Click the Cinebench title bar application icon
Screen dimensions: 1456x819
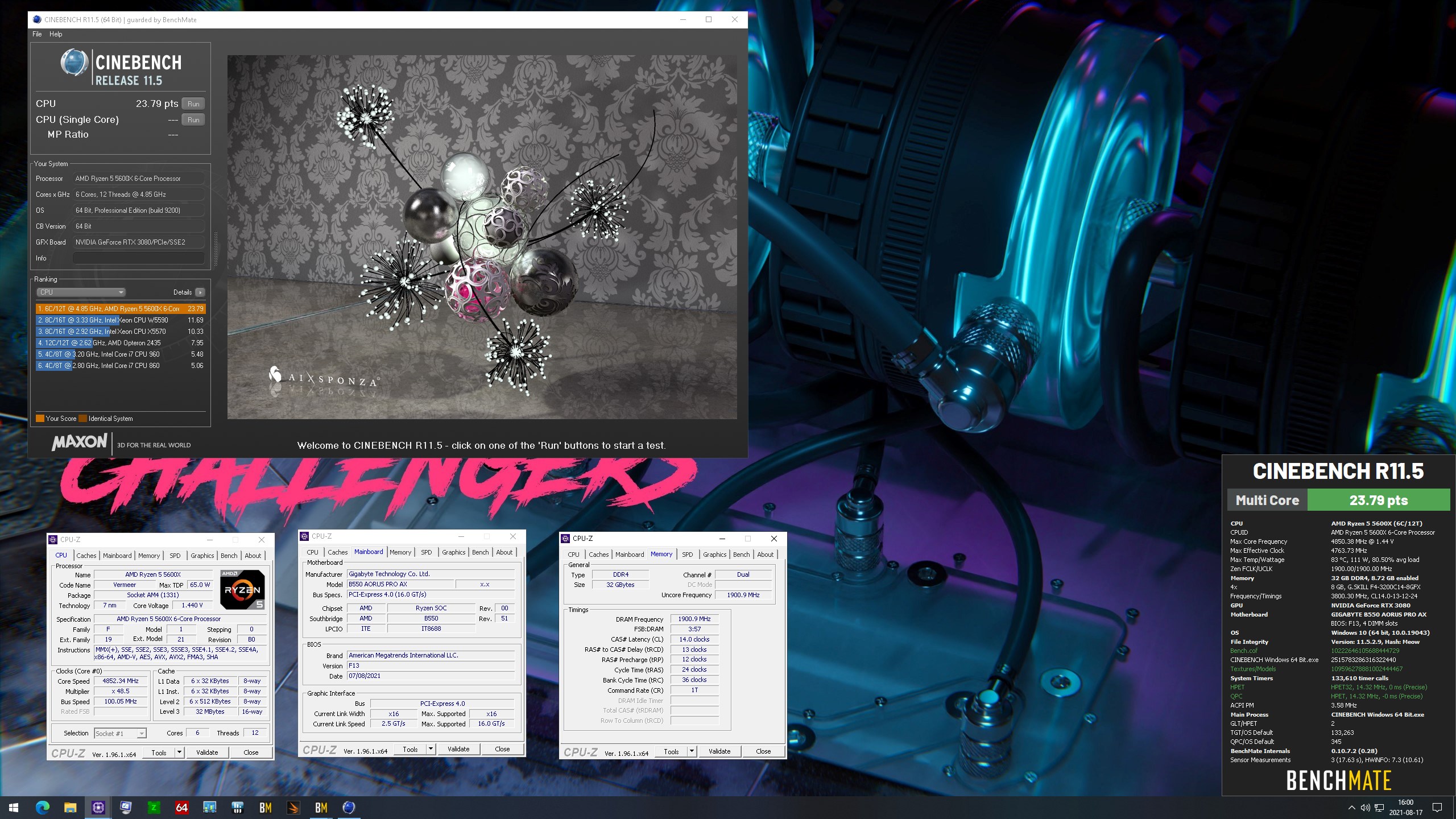click(x=37, y=19)
